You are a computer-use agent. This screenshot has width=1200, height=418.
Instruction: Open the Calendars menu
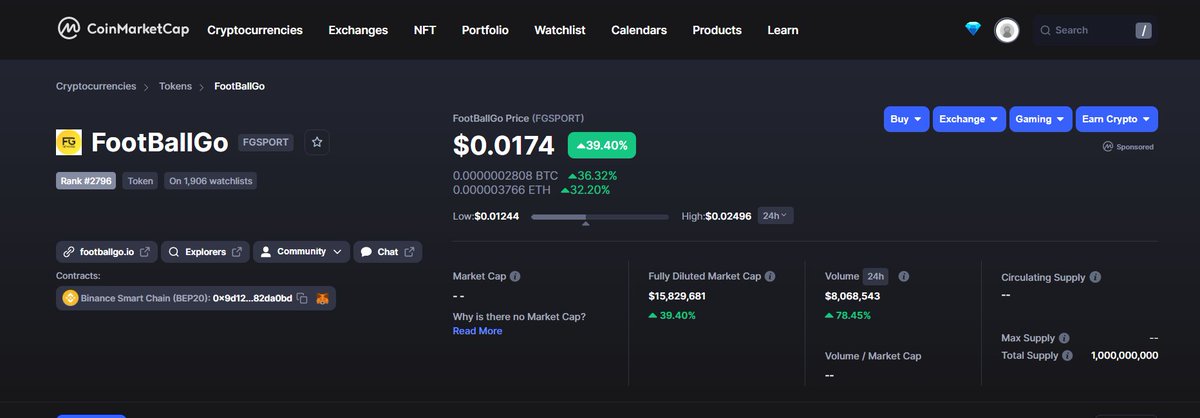point(639,30)
